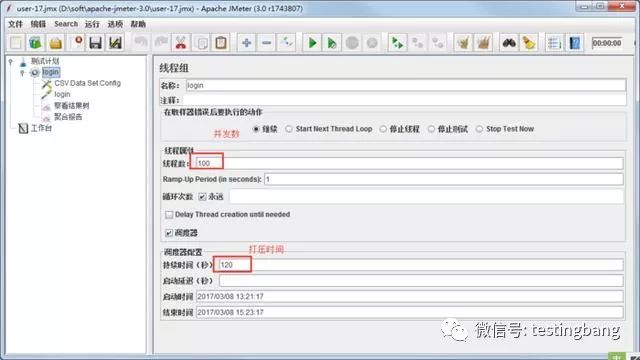Click the Redo arrow icon

pyautogui.click(x=161, y=43)
